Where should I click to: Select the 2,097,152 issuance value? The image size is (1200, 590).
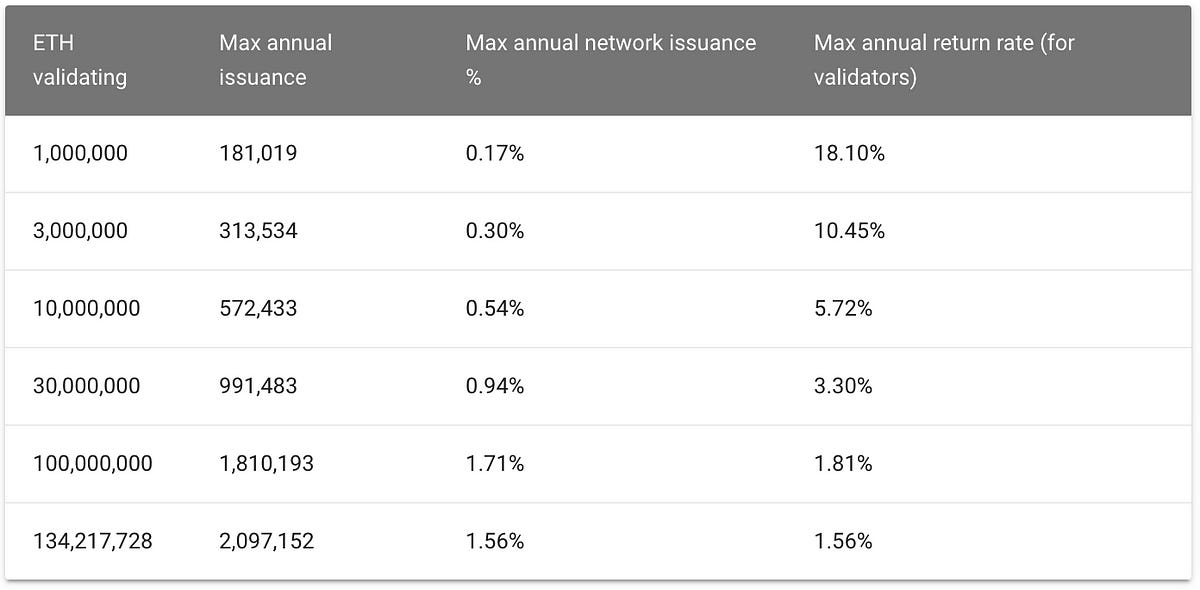tap(266, 541)
